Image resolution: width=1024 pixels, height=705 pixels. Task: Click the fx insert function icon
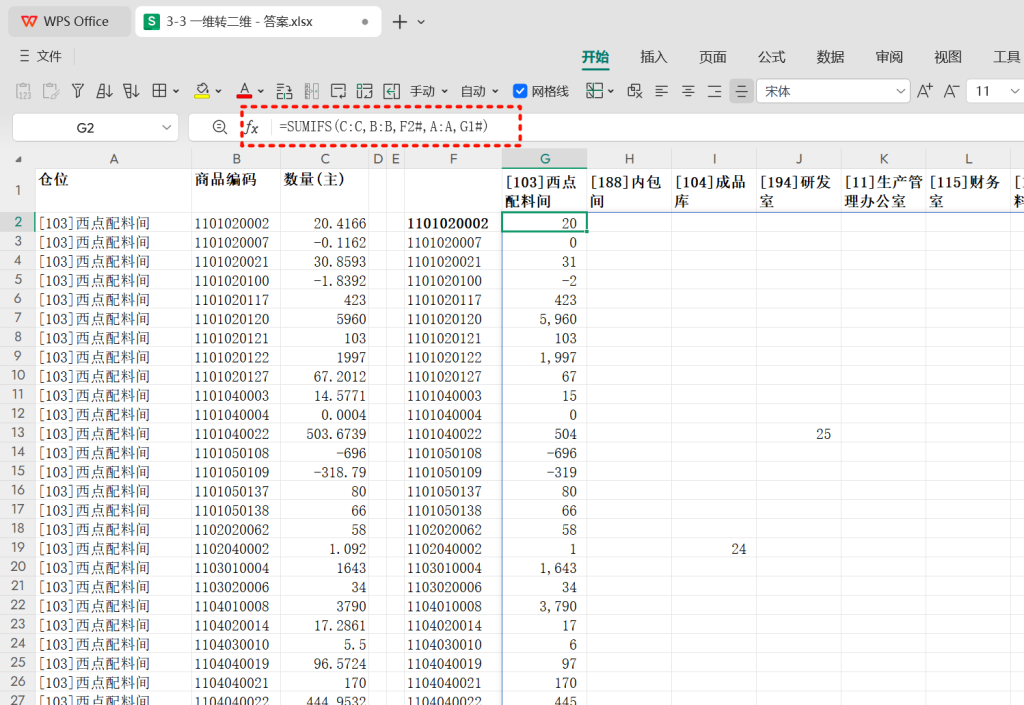coord(251,127)
